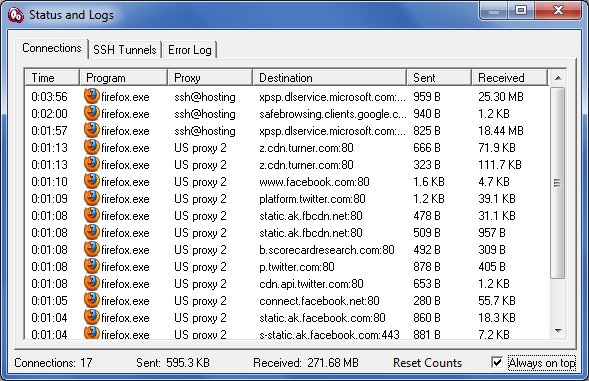Click the Received: 271.68 MB status text
This screenshot has height=381, width=589.
tap(306, 363)
